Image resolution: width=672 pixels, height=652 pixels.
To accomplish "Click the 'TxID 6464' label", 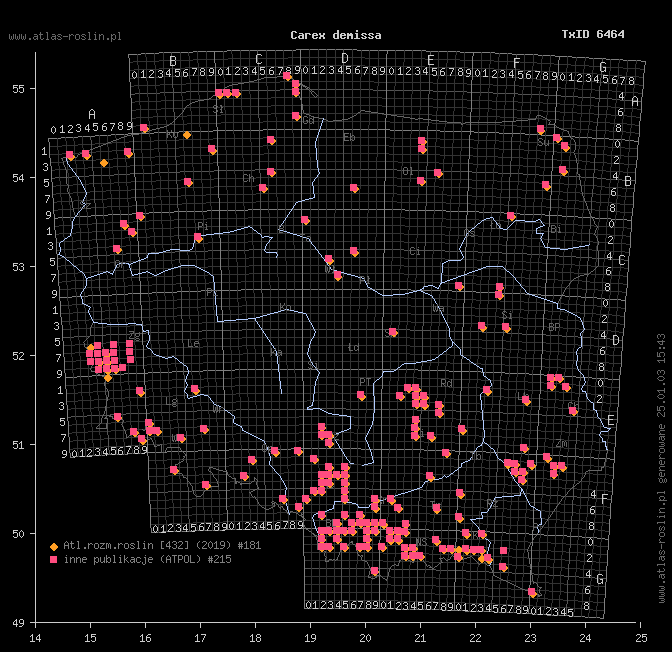I will [593, 34].
